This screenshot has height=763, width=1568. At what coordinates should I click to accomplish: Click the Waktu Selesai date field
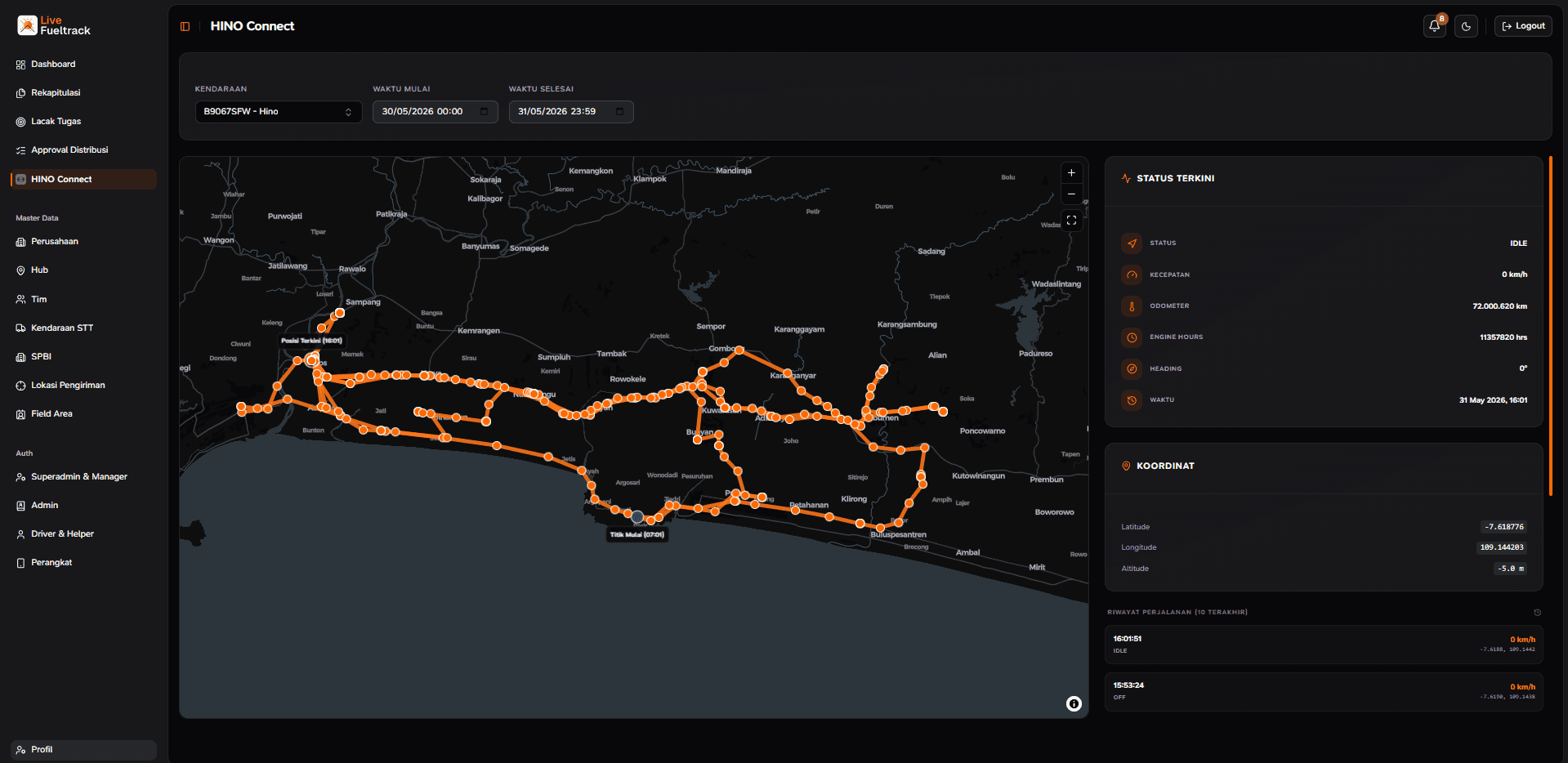tap(571, 112)
